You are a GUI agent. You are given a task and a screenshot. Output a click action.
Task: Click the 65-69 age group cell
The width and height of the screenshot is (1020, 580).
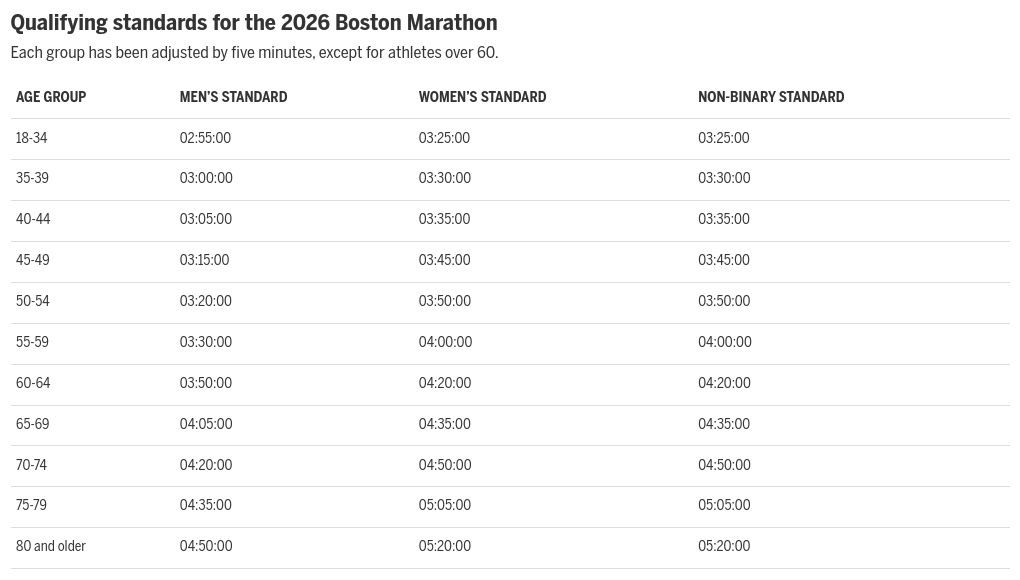click(33, 424)
